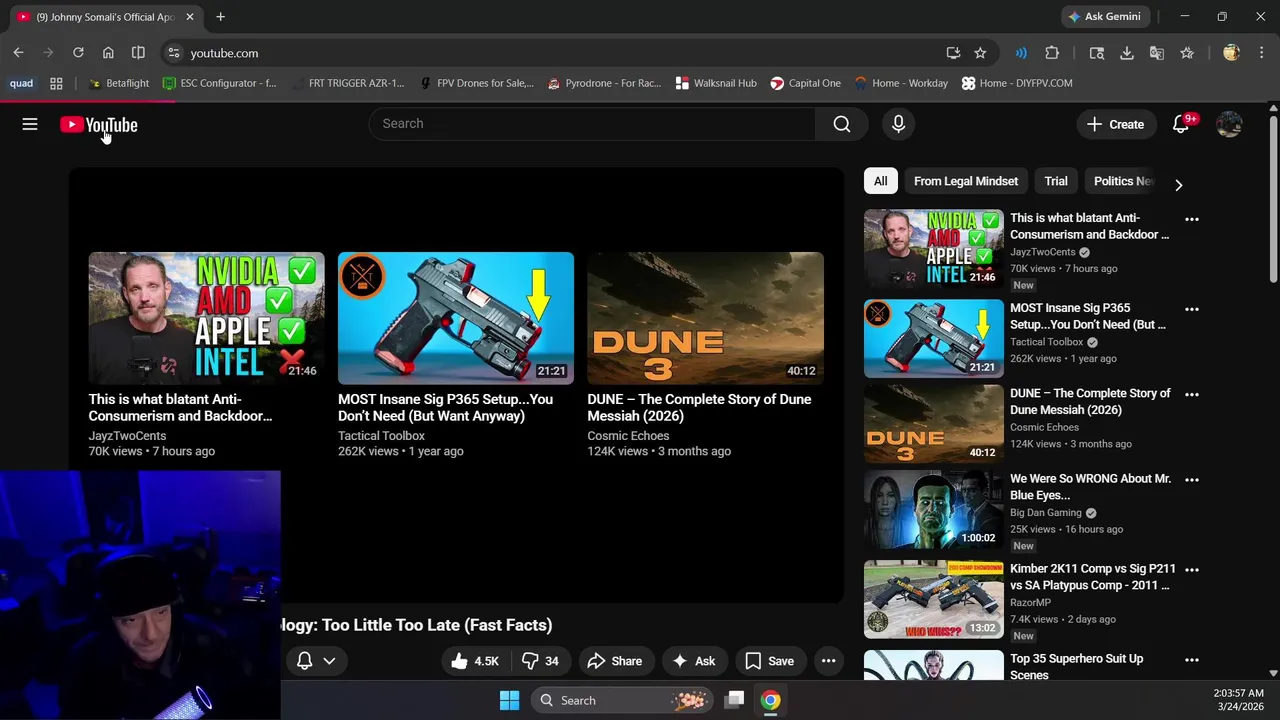Open the browser home page
Image resolution: width=1280 pixels, height=720 pixels.
[108, 53]
